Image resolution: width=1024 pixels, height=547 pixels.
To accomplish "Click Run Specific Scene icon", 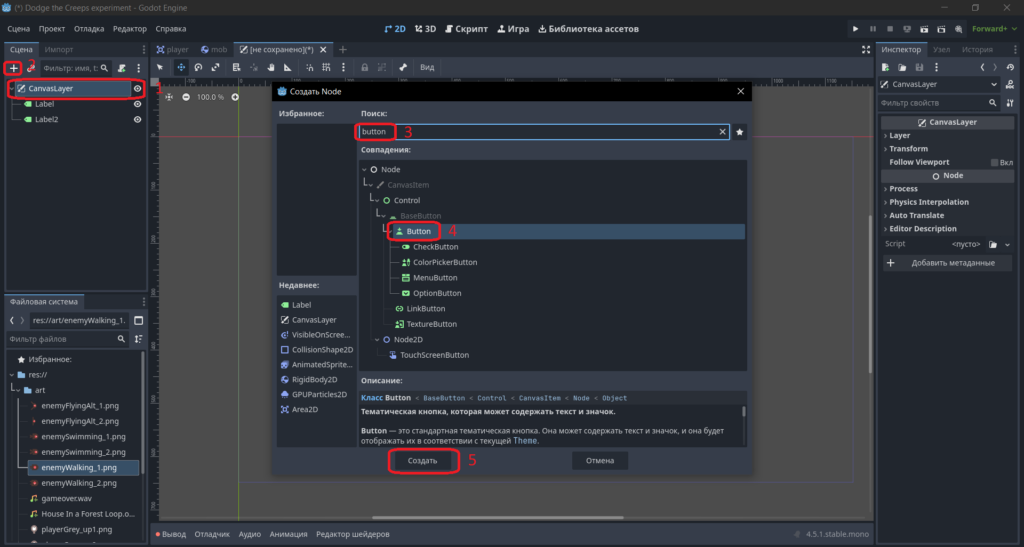I will coord(941,29).
